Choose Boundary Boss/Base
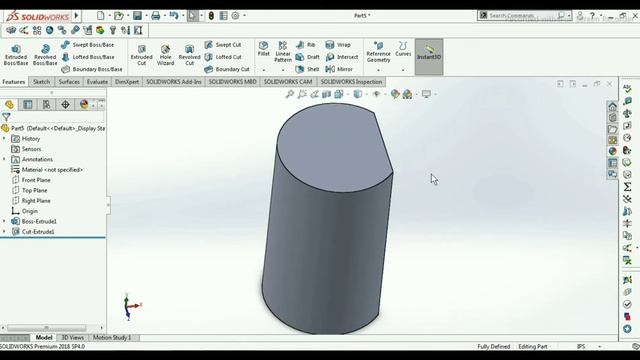This screenshot has width=640, height=360. tap(92, 69)
